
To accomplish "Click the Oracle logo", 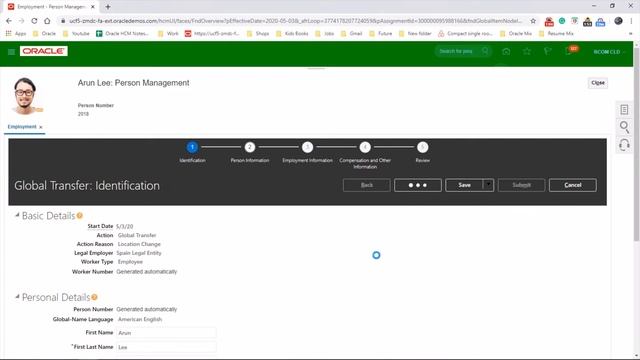I will (44, 51).
